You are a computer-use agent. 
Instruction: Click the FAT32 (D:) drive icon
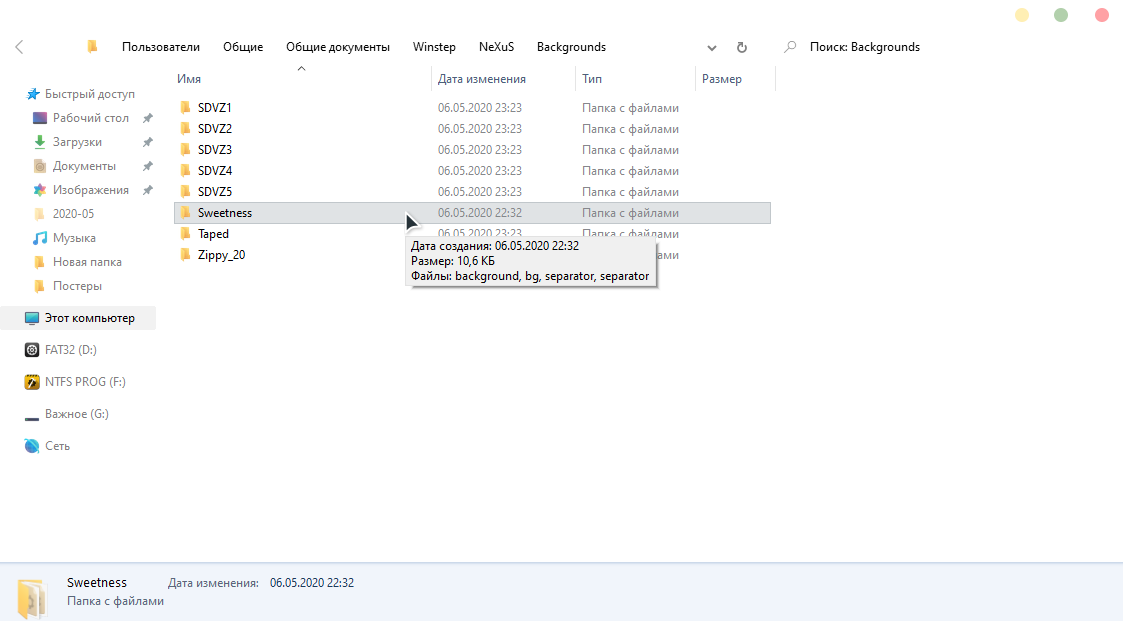pos(32,350)
